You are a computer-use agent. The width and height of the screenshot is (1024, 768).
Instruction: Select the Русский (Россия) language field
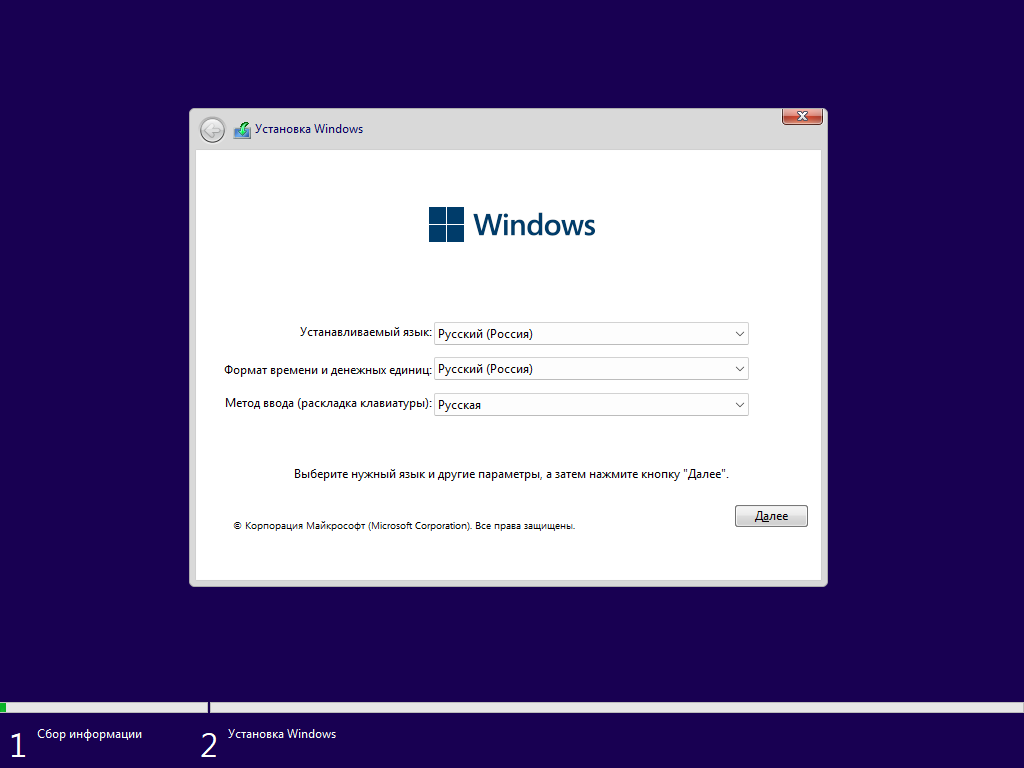tap(560, 333)
